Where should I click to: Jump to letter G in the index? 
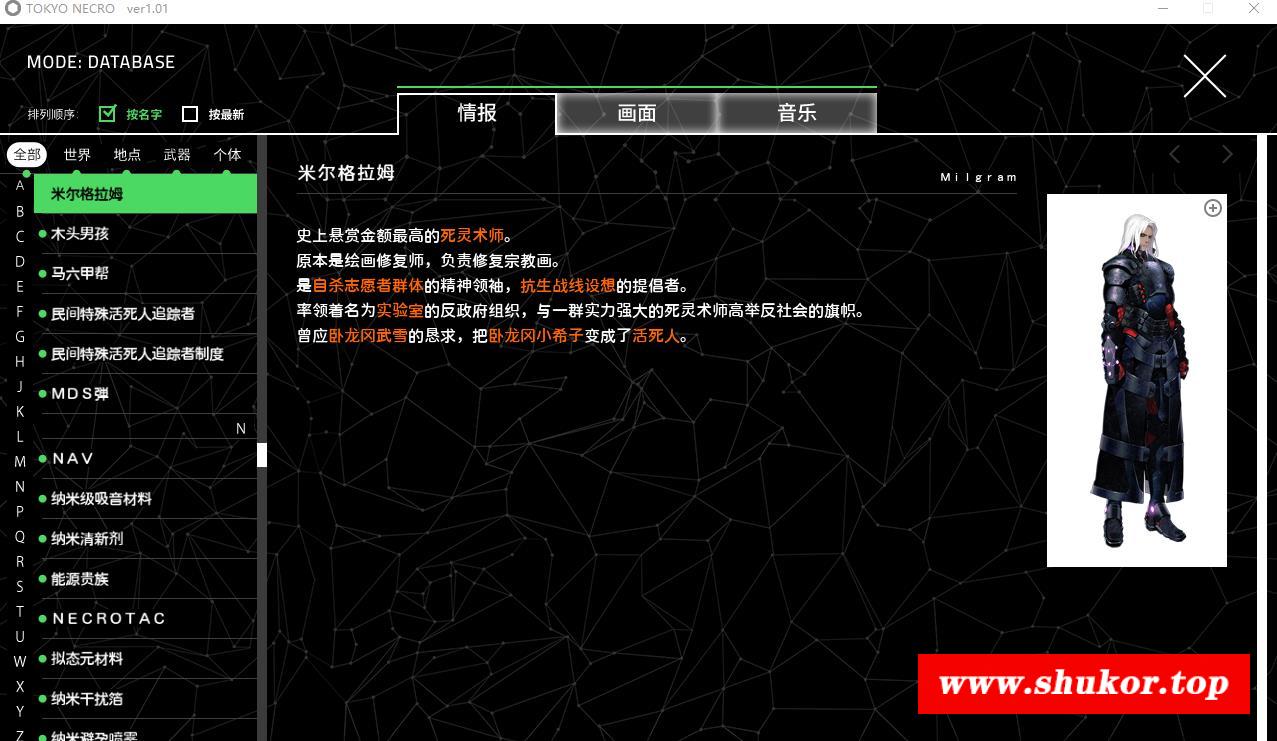pos(20,336)
